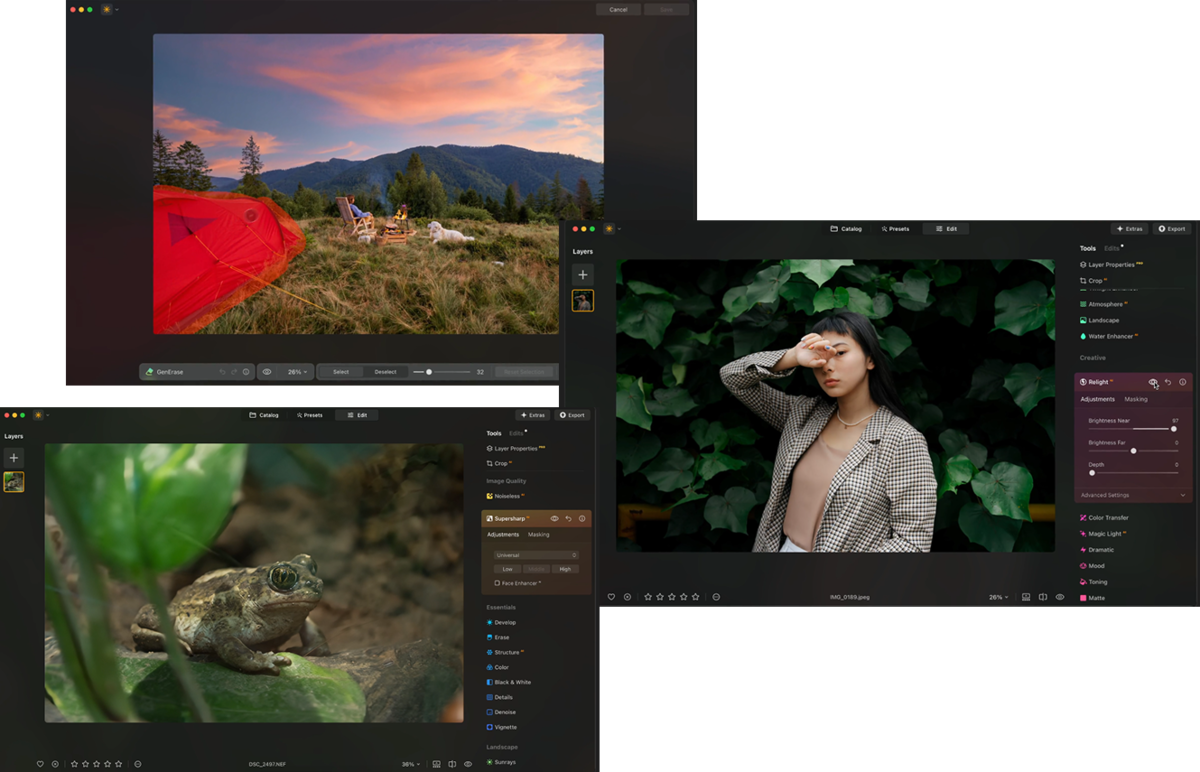The width and height of the screenshot is (1200, 772).
Task: Select the Black & White tool
Action: point(516,681)
